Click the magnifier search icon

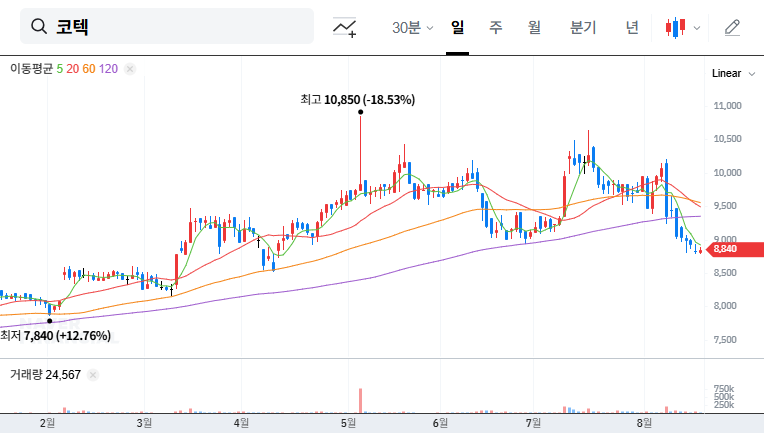(39, 27)
